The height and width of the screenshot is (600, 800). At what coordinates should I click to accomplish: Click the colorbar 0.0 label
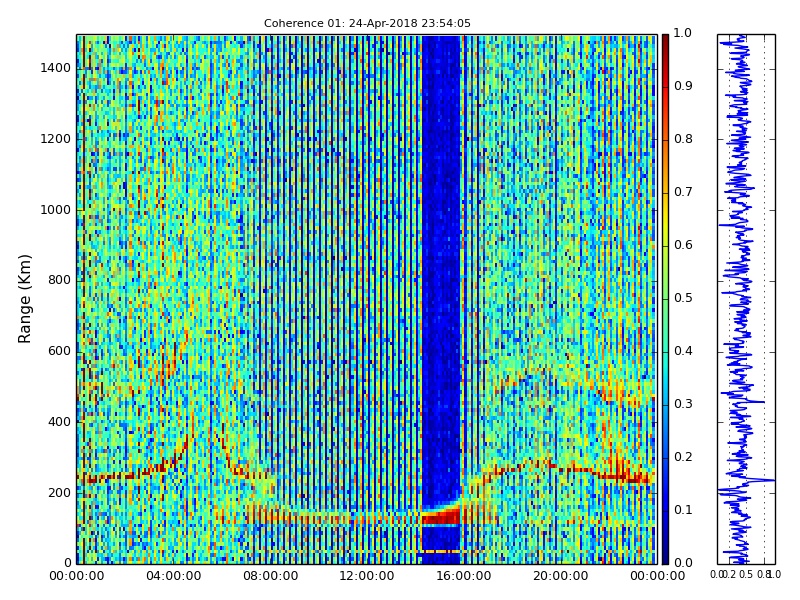coord(683,563)
